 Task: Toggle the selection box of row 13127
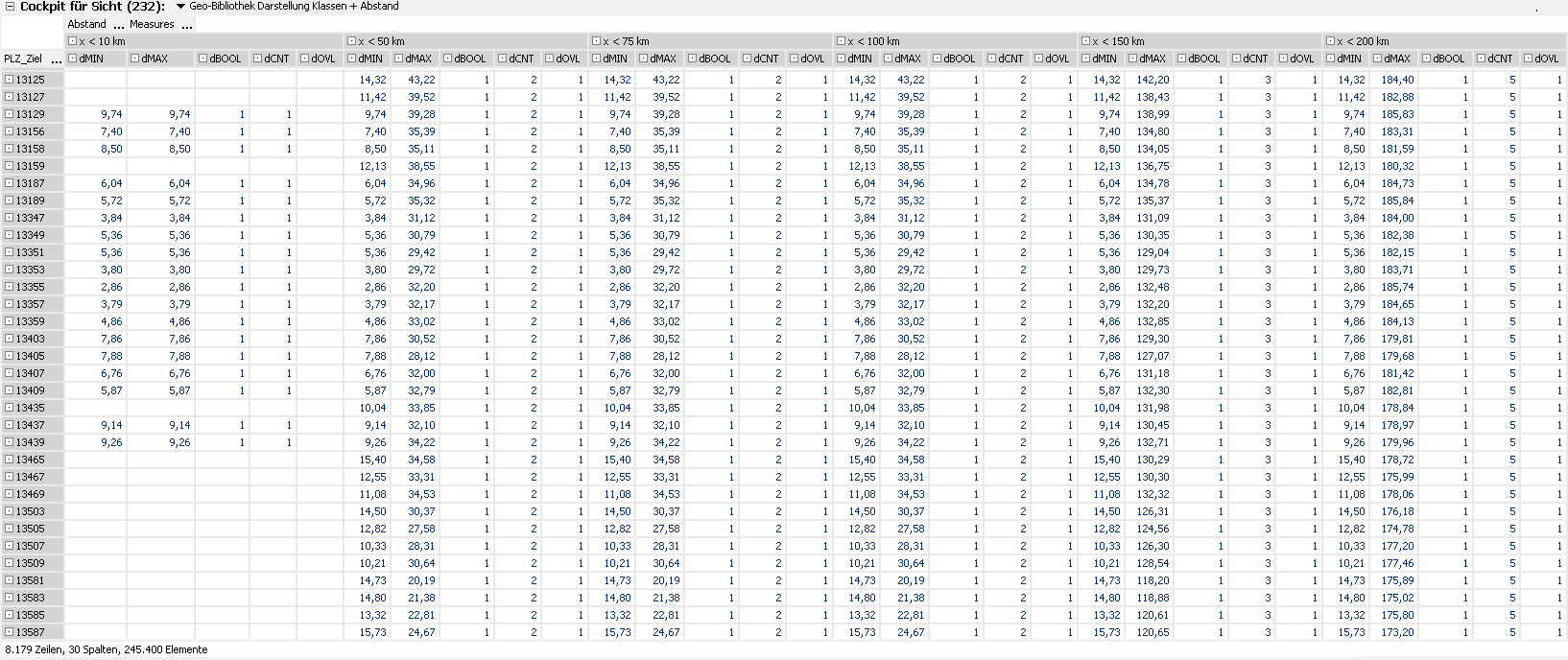click(9, 97)
